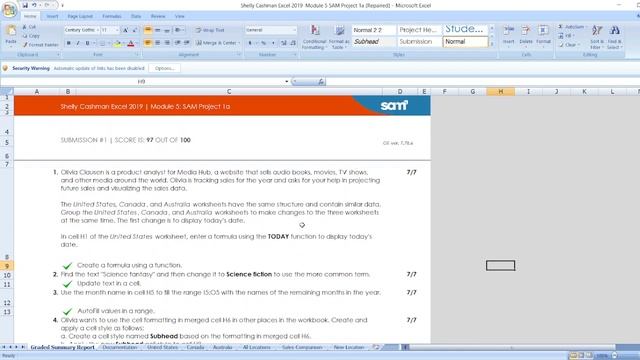Switch to the Data ribbon tab
640x360 pixels.
click(136, 16)
